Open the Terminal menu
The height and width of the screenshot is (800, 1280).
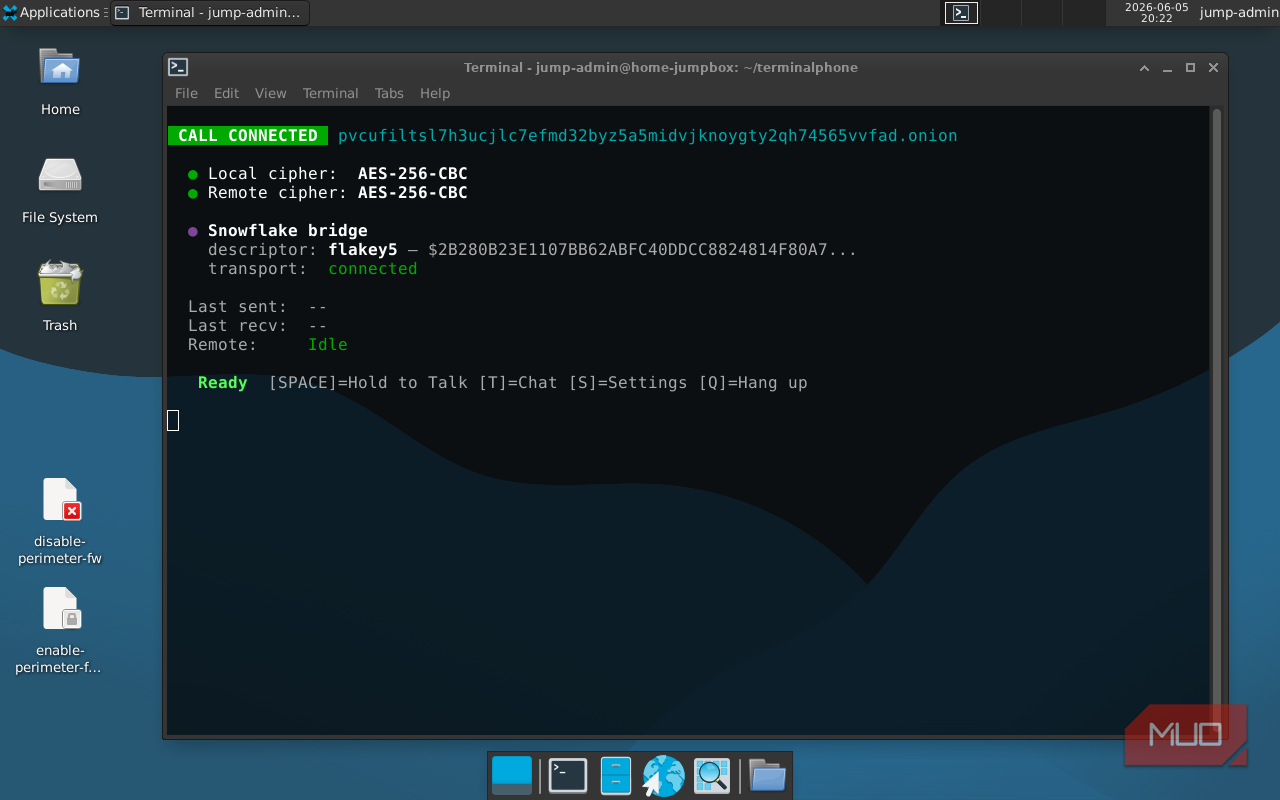point(330,93)
